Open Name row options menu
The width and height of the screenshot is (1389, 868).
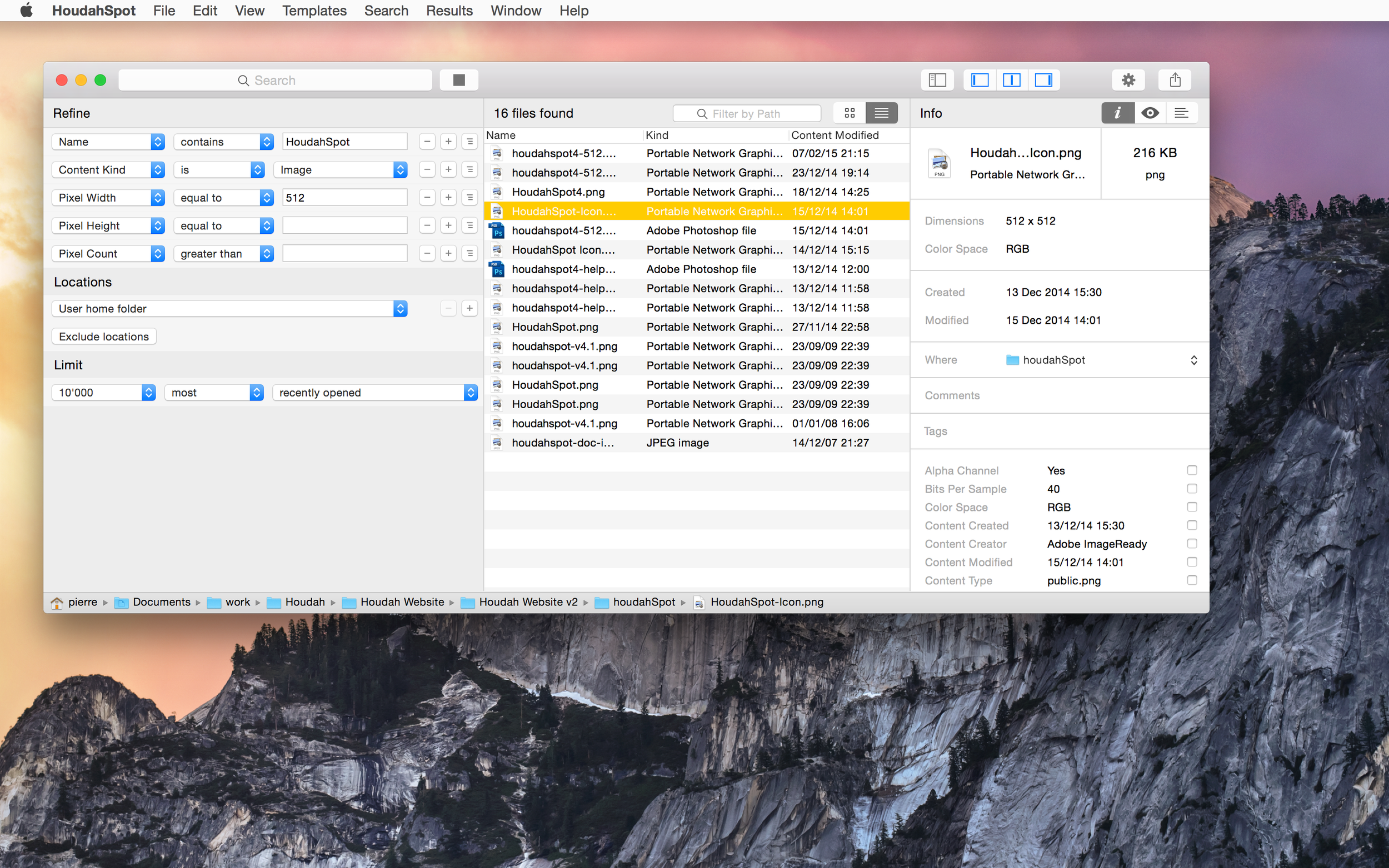pos(469,141)
